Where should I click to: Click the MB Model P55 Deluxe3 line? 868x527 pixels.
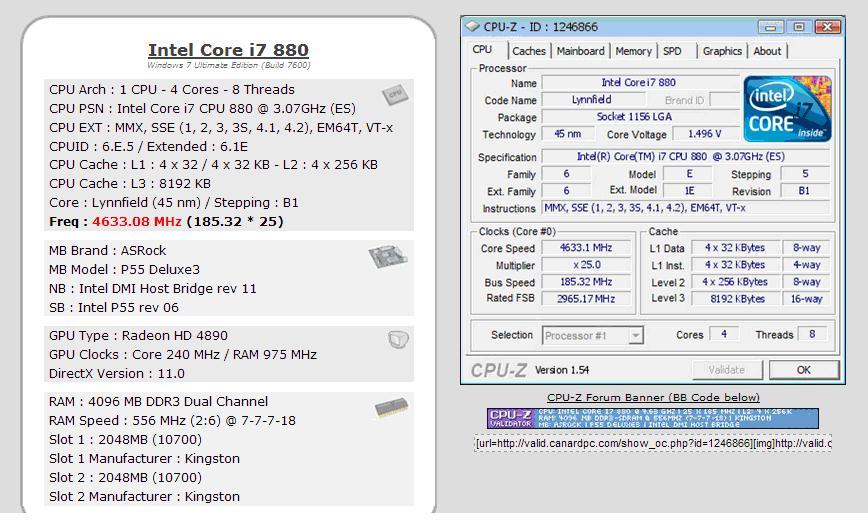pyautogui.click(x=125, y=270)
